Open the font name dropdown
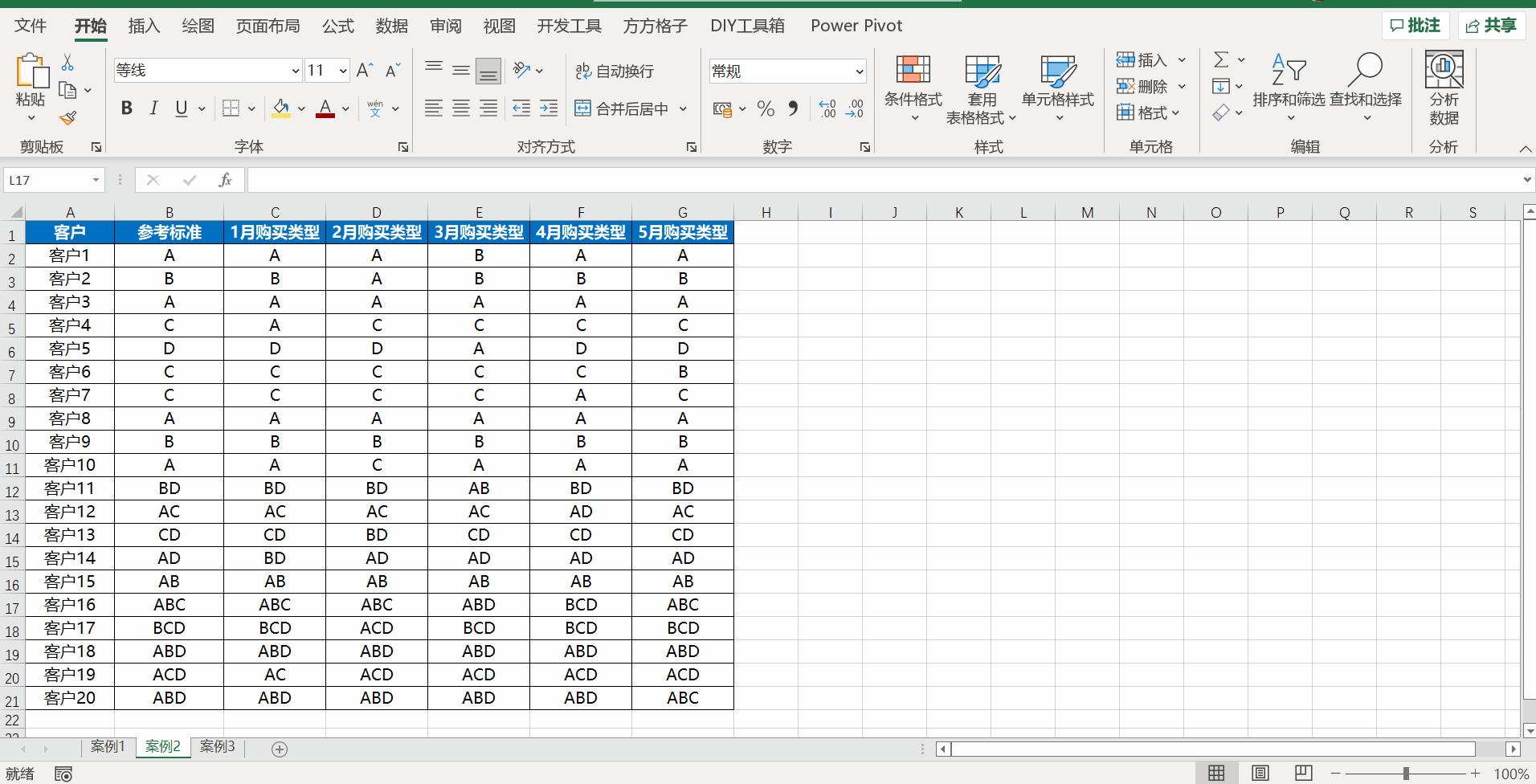Screen dimensions: 1536x784 tap(295, 71)
